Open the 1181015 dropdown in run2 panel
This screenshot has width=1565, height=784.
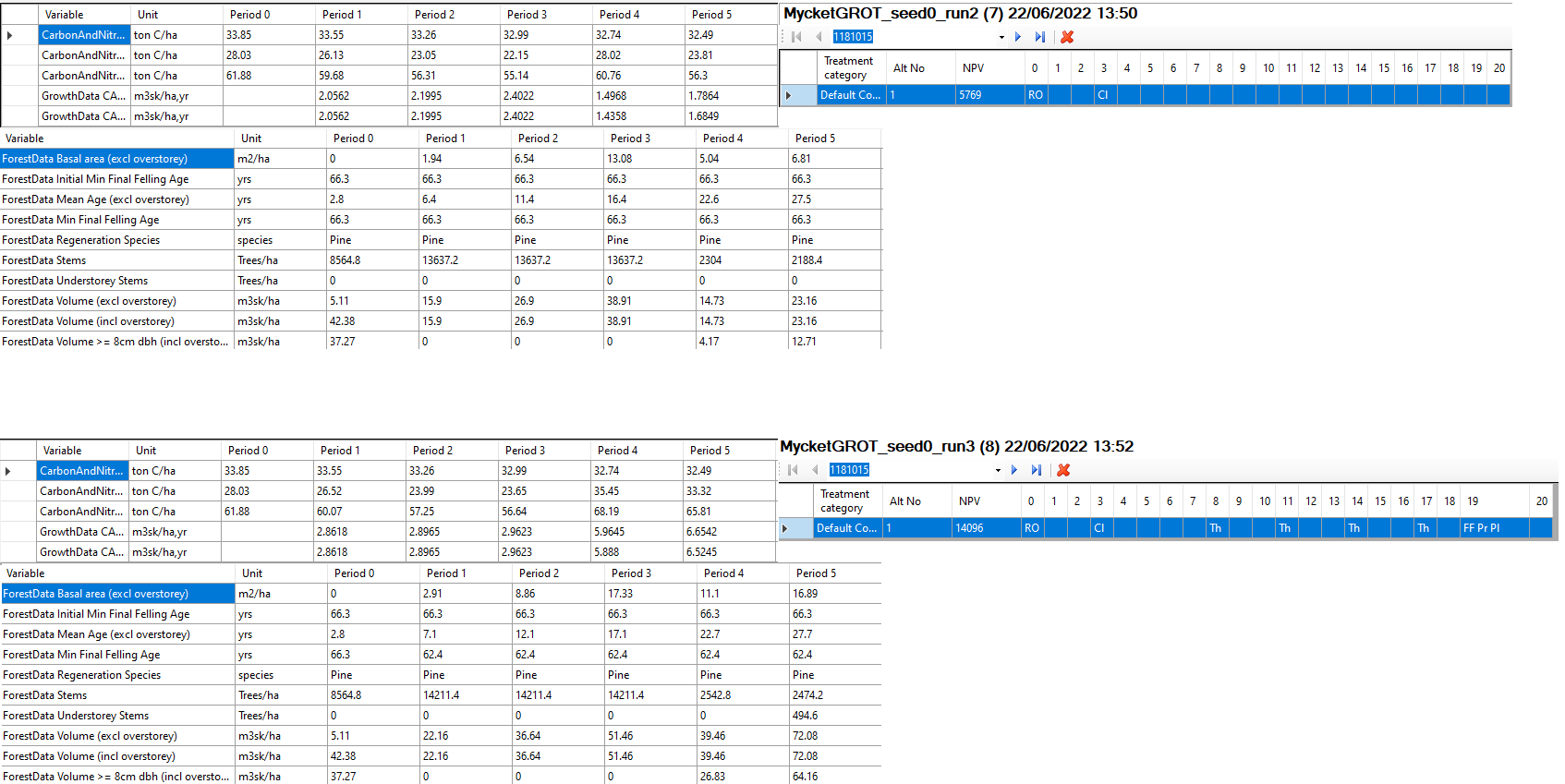(1001, 38)
